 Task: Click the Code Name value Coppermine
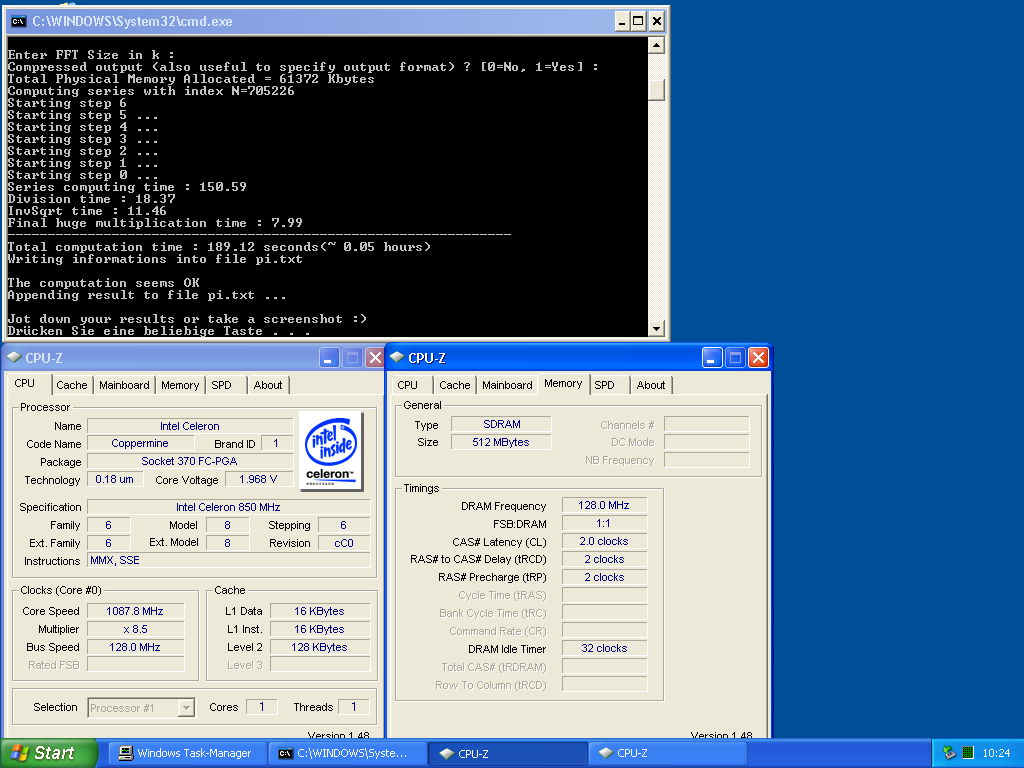pyautogui.click(x=140, y=443)
